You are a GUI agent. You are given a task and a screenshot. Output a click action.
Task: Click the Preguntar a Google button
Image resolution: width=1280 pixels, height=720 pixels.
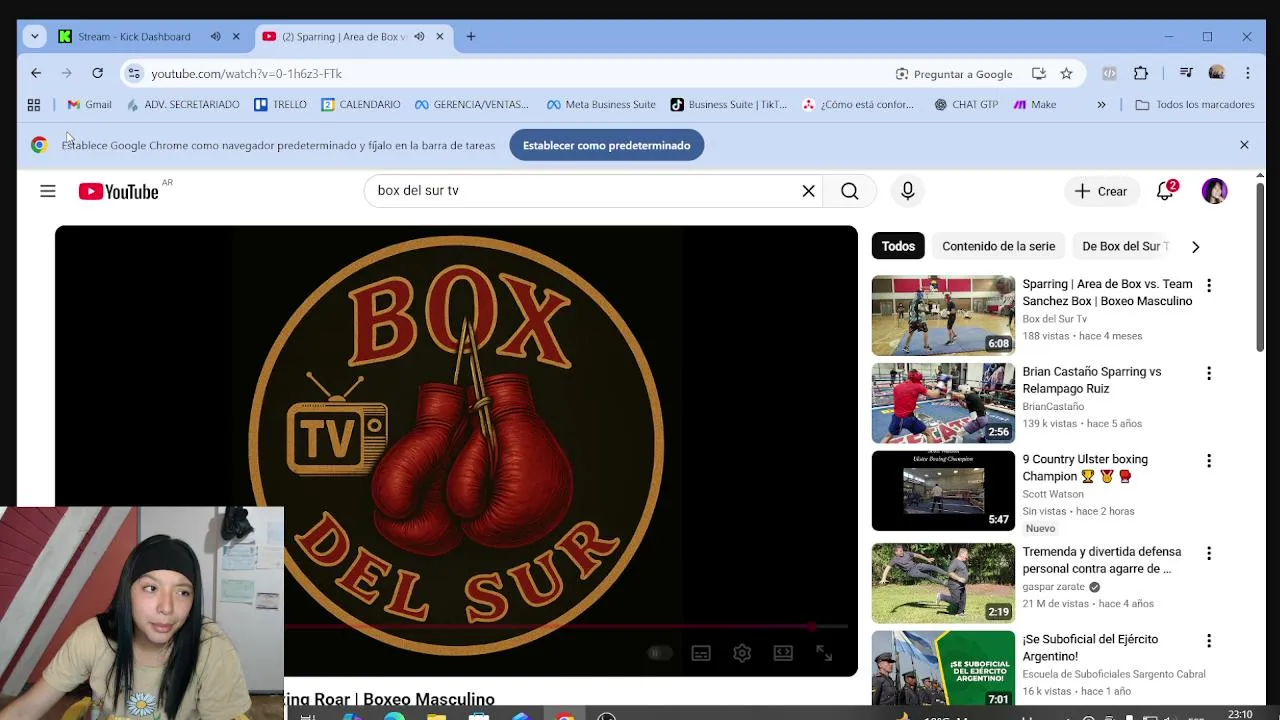click(x=954, y=73)
